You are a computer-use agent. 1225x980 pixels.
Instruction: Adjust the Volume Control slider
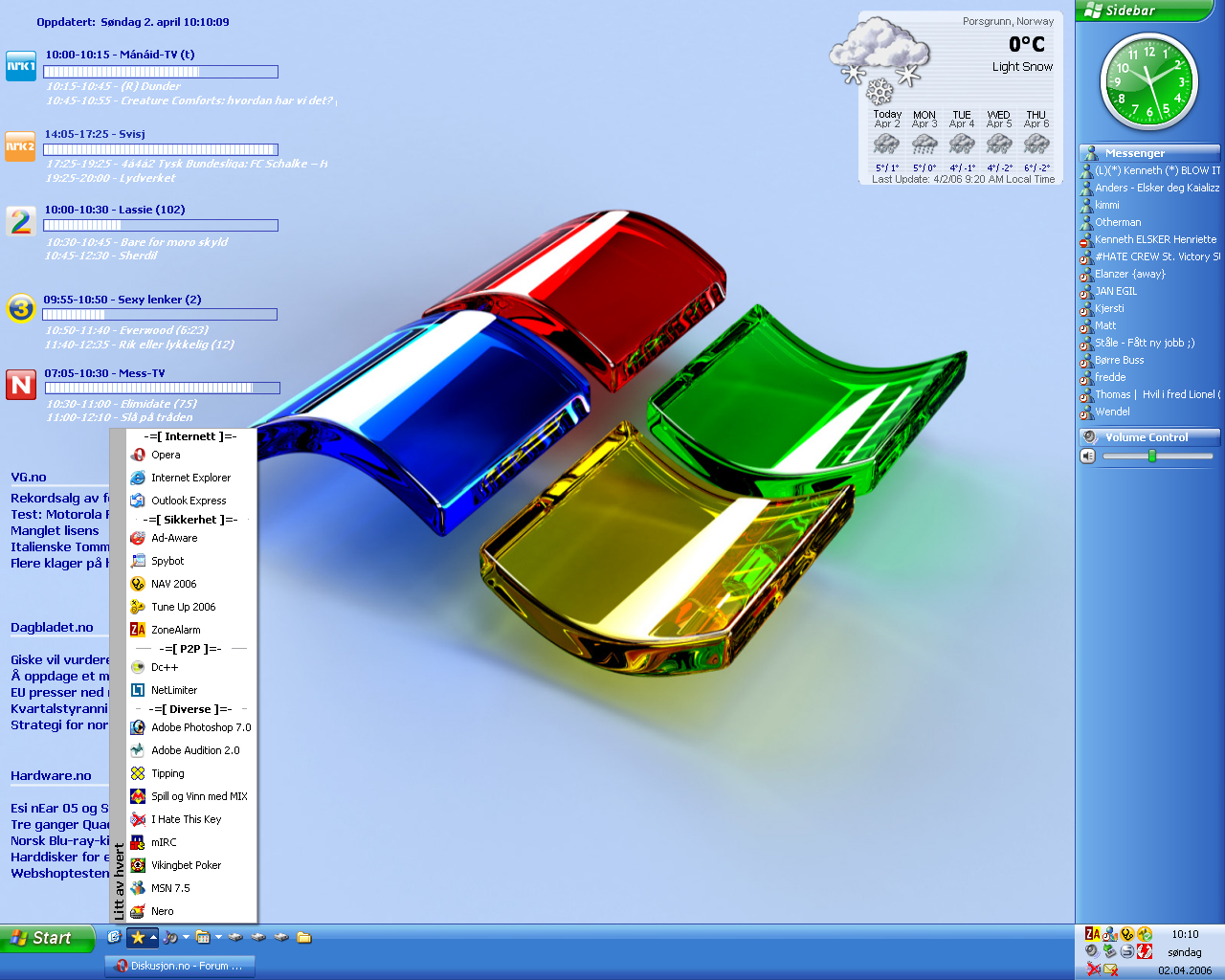coord(1152,457)
